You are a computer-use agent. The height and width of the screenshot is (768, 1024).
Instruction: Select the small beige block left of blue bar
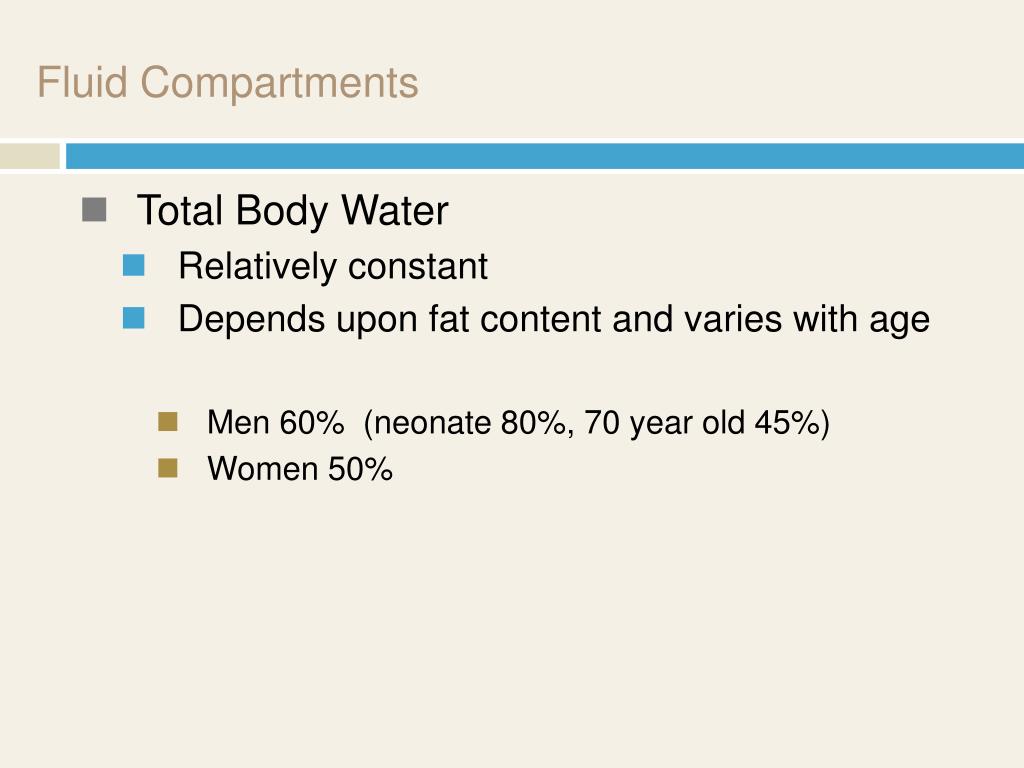pos(29,156)
